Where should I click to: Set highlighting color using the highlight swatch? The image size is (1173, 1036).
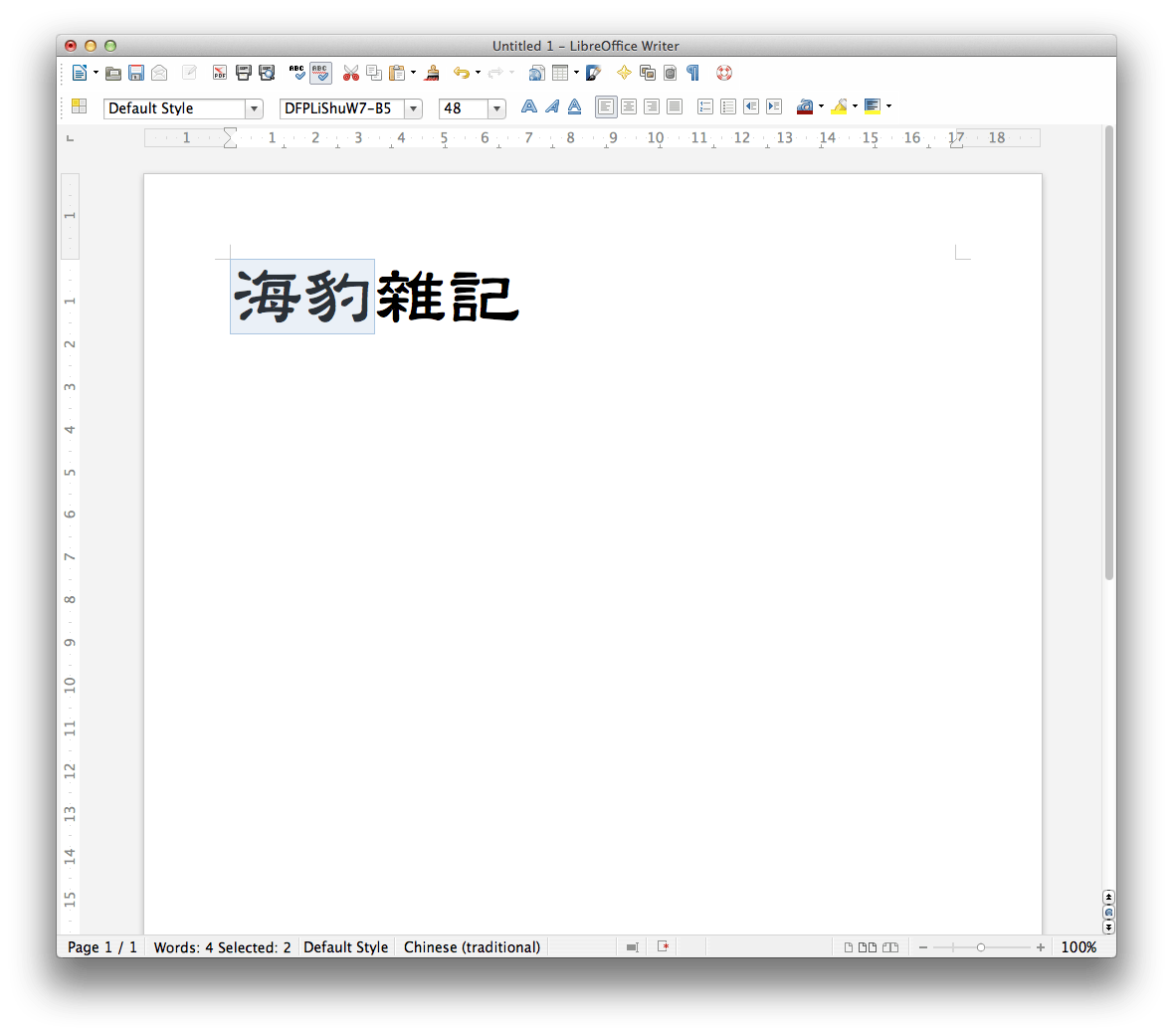coord(841,106)
